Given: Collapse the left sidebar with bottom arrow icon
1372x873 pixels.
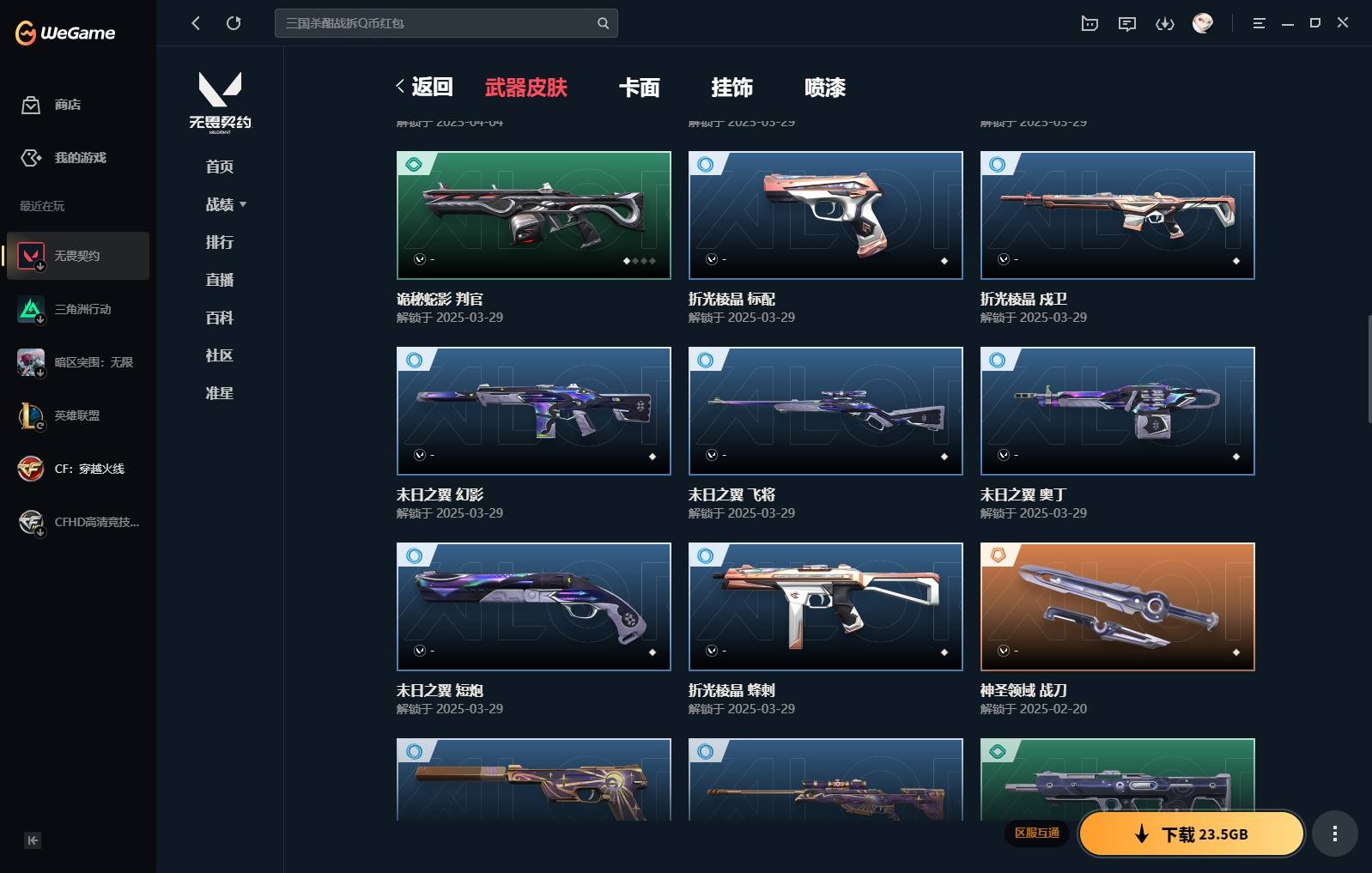Looking at the screenshot, I should [33, 840].
